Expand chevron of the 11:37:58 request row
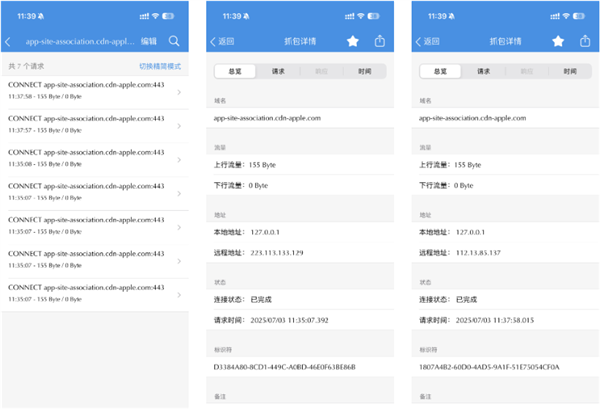The width and height of the screenshot is (600, 409). (x=179, y=92)
